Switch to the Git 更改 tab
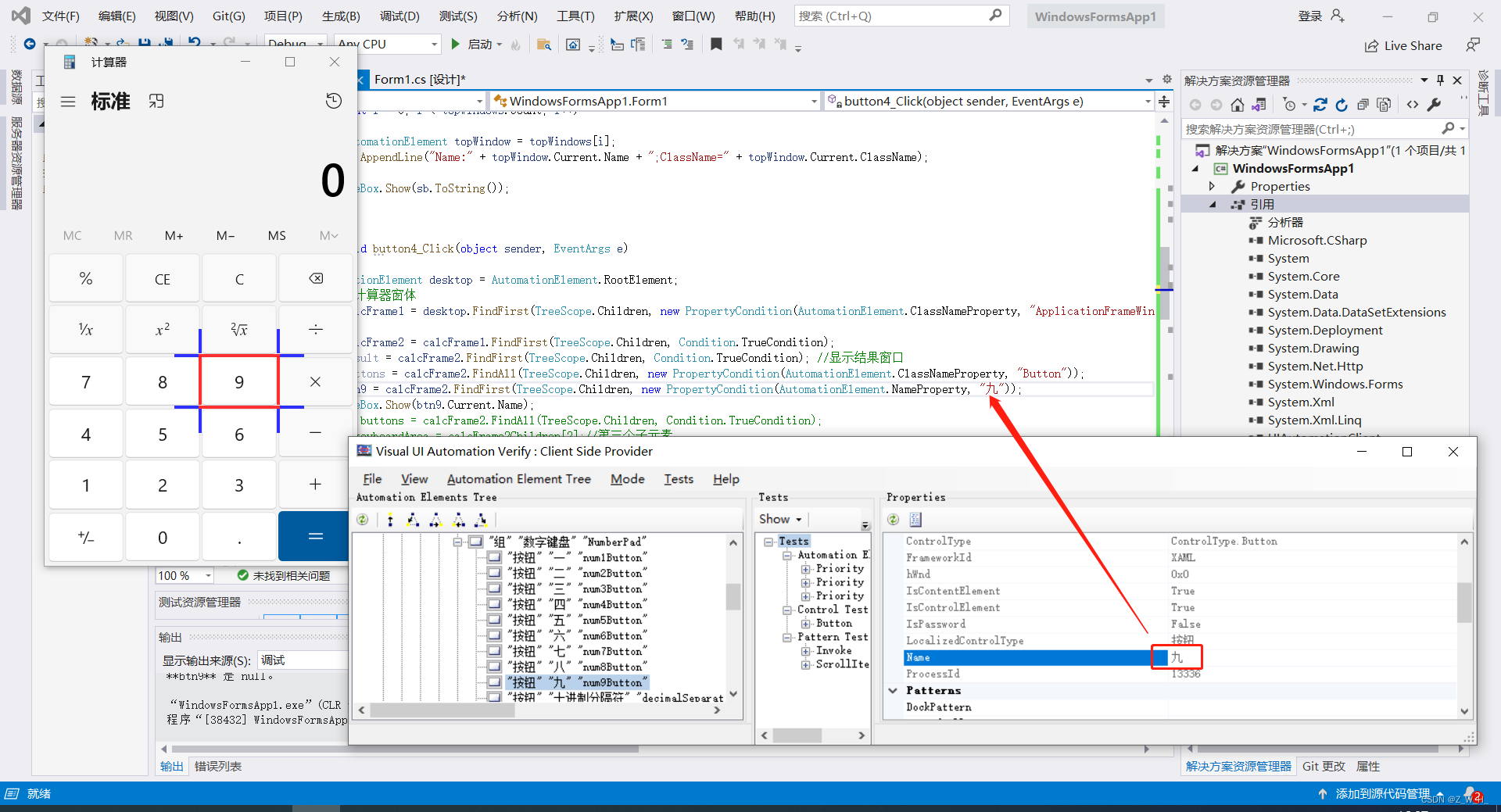Viewport: 1501px width, 812px height. (1324, 766)
